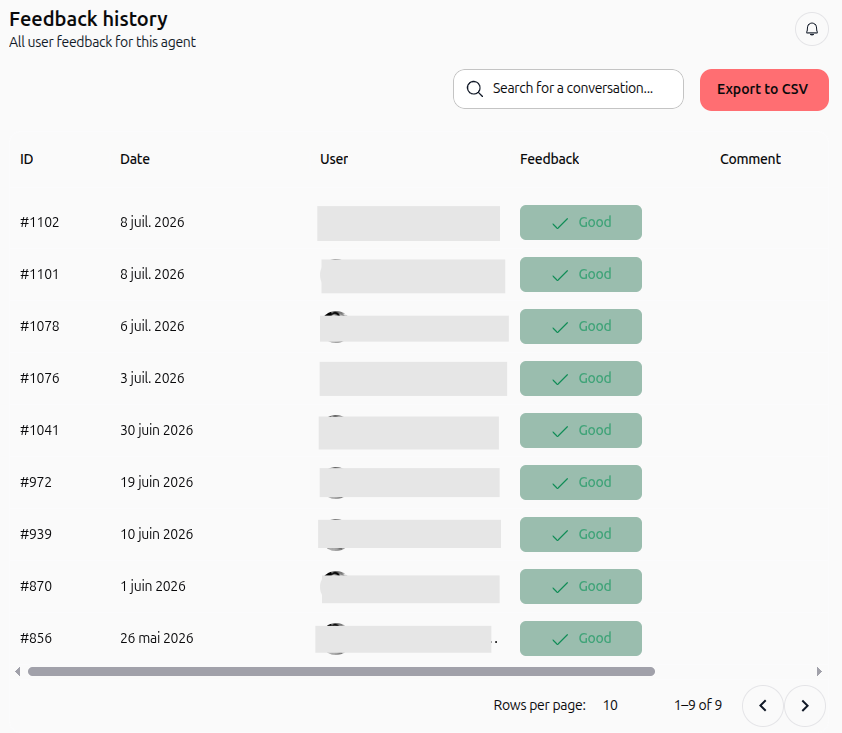
Task: Click date 30 juin 2026
Action: pyautogui.click(x=156, y=431)
